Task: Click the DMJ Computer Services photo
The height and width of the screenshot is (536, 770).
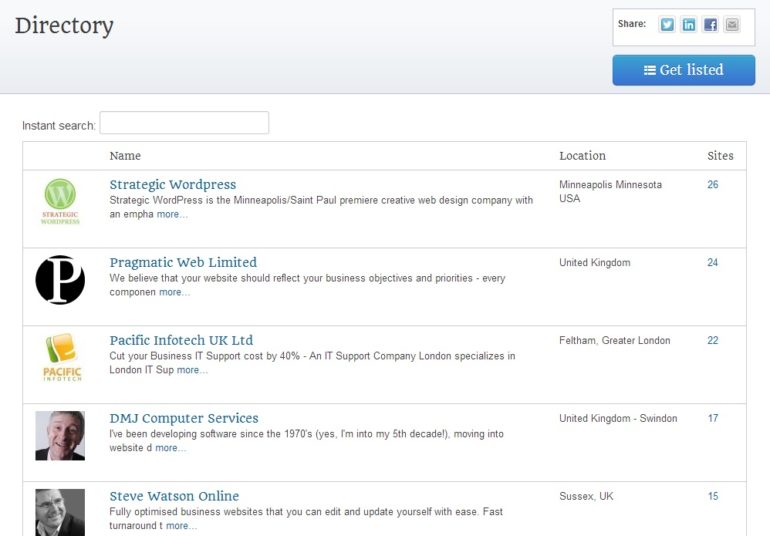Action: pos(60,436)
